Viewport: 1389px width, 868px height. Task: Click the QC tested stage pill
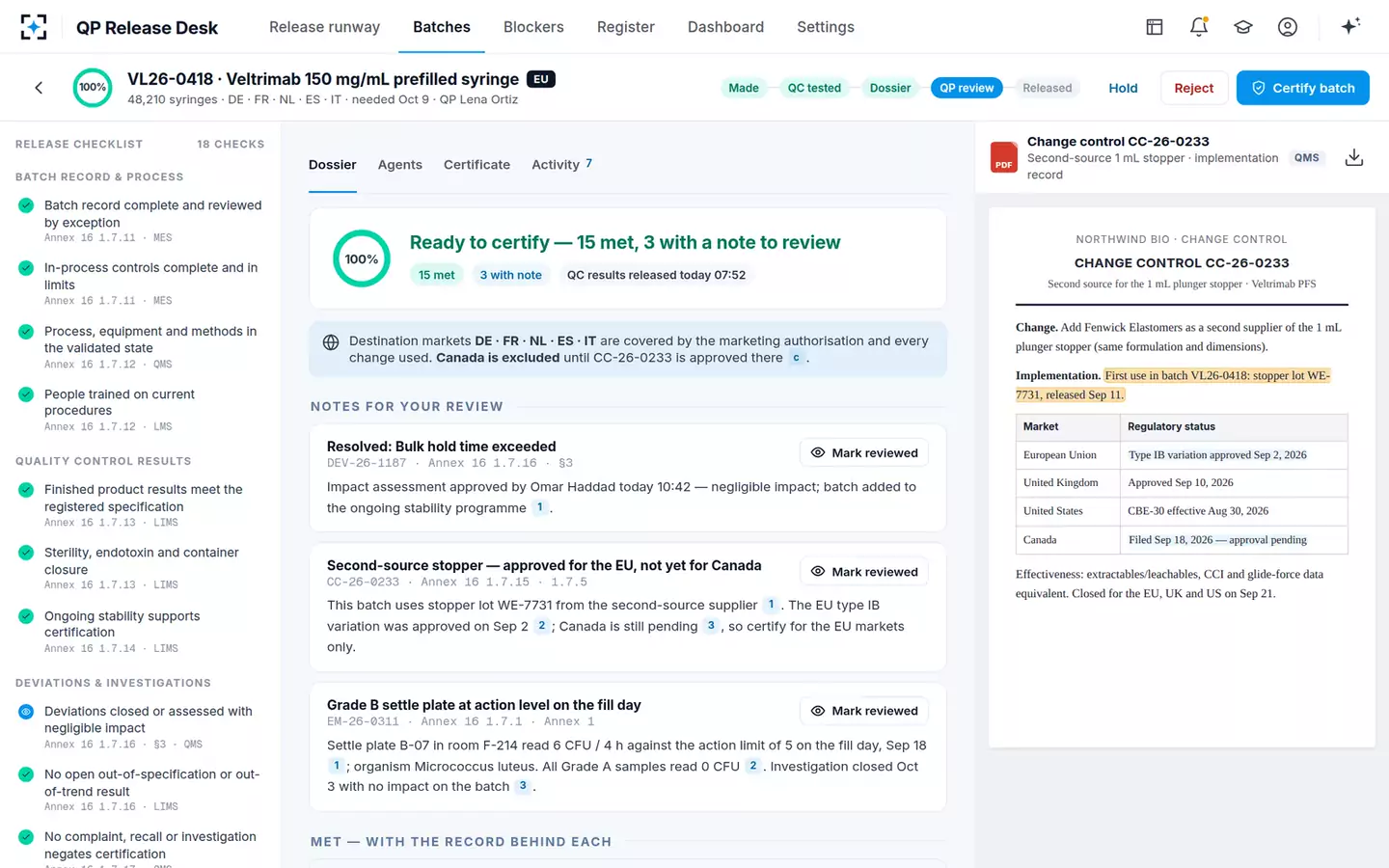814,88
